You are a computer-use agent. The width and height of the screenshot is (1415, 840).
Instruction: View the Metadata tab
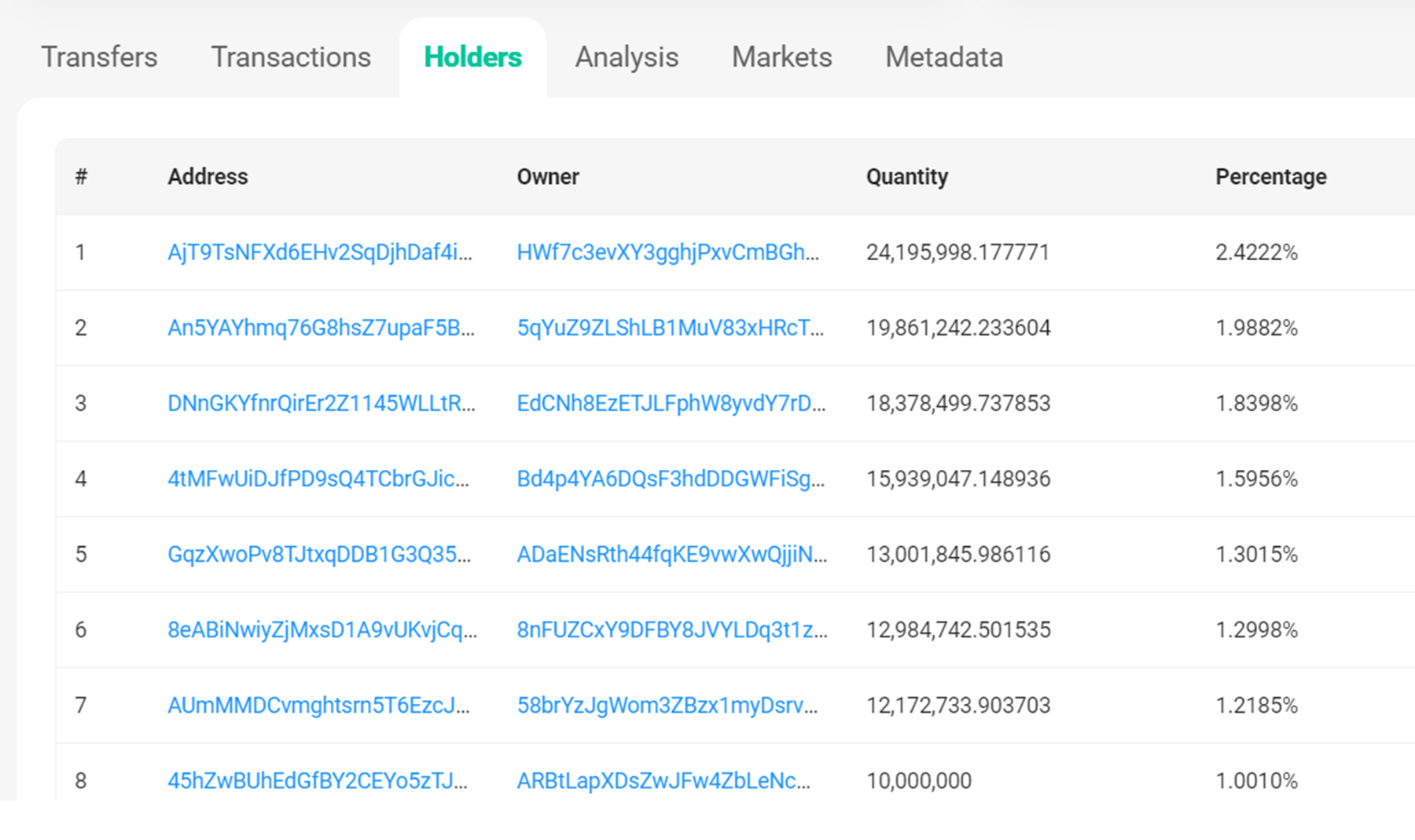[943, 57]
